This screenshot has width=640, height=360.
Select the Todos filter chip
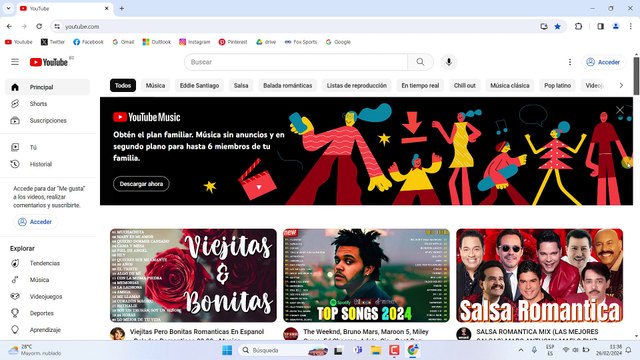pyautogui.click(x=123, y=86)
